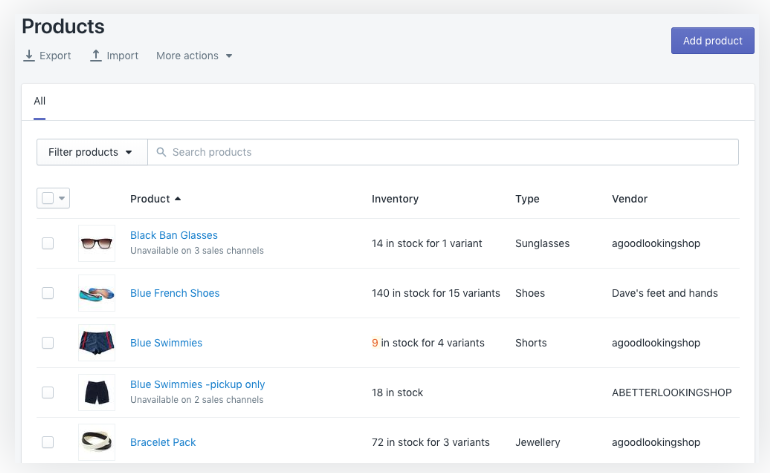The image size is (770, 473).
Task: Switch to the All tab
Action: pos(40,101)
